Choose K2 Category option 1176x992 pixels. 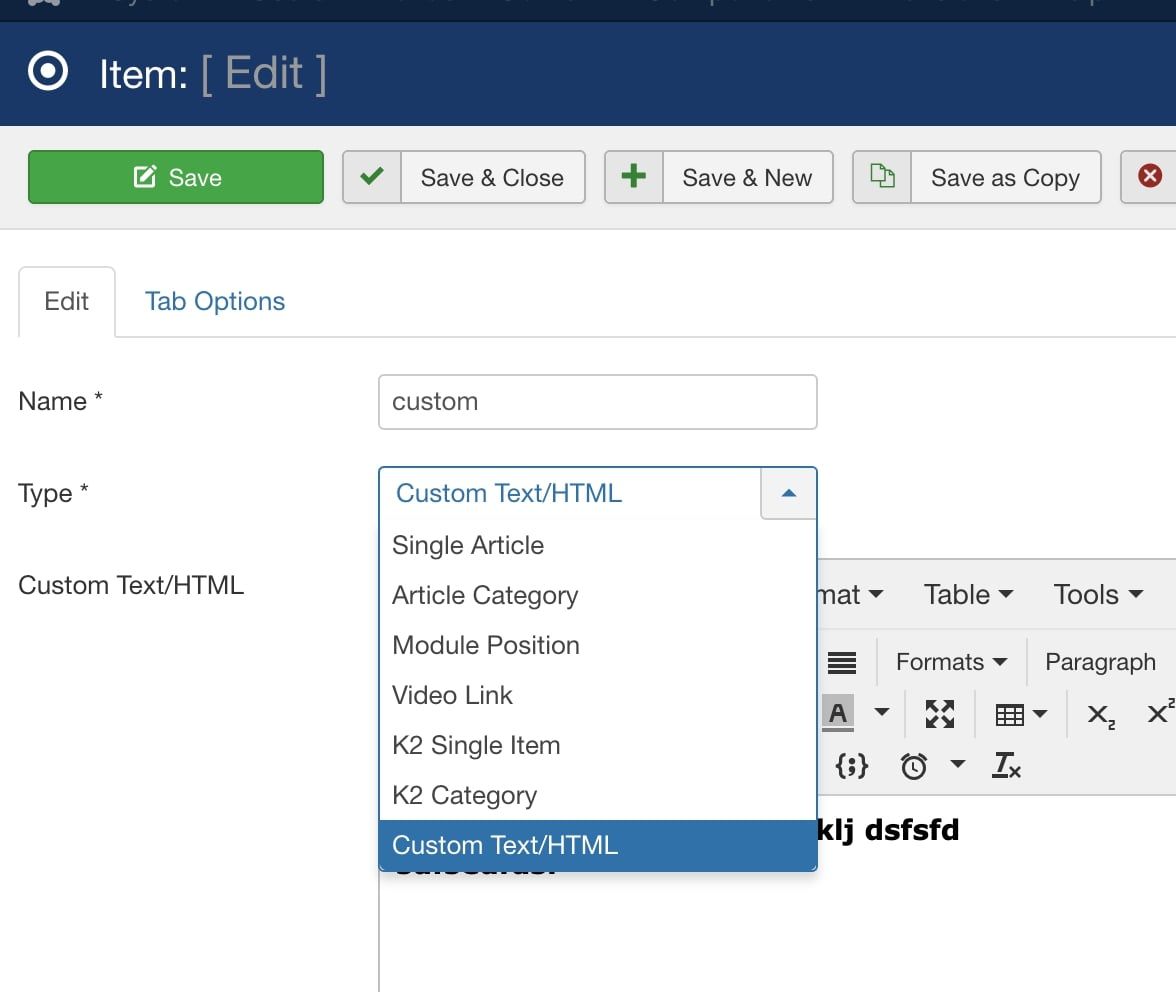[598, 796]
